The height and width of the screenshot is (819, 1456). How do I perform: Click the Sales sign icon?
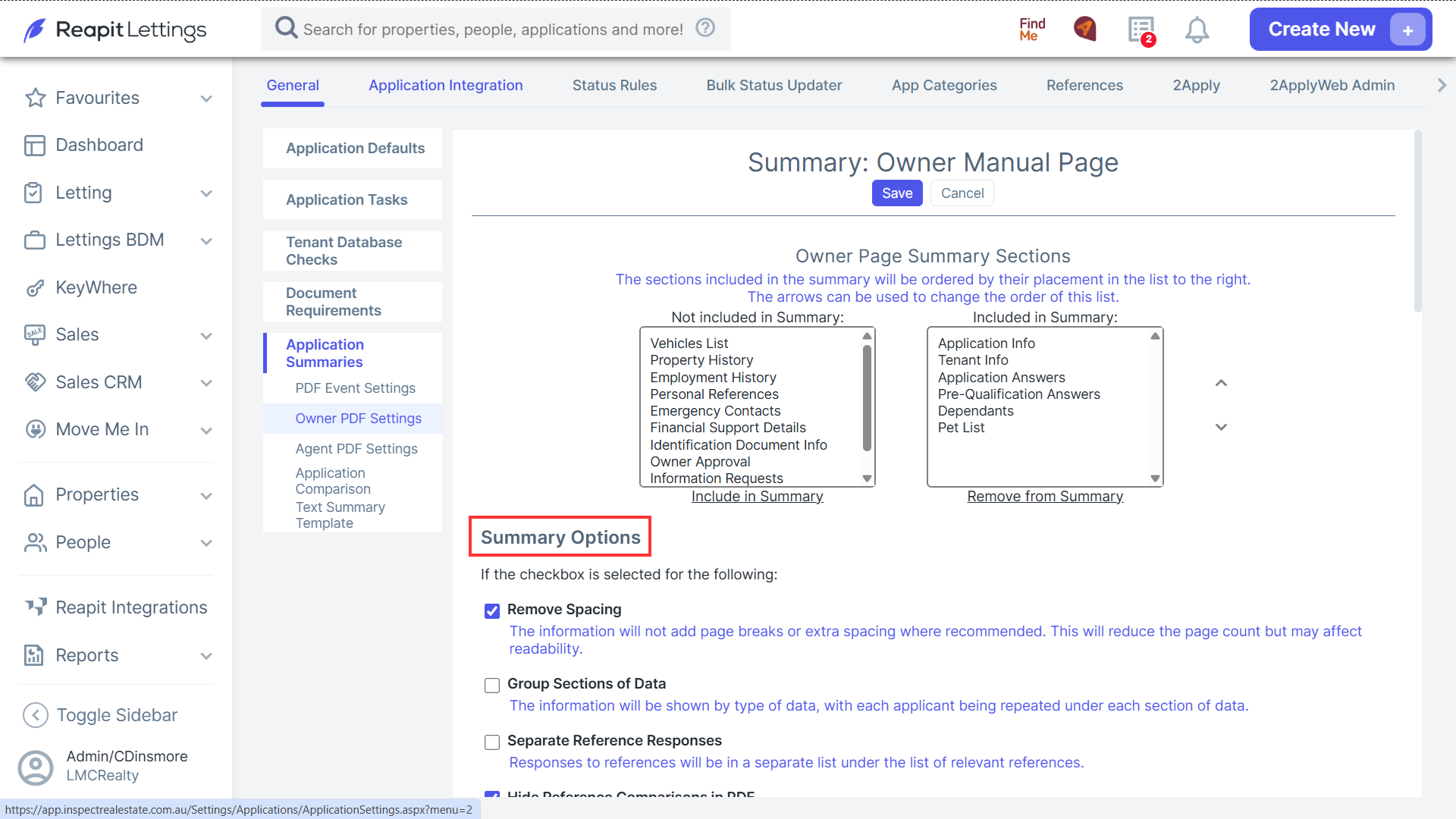pyautogui.click(x=35, y=334)
